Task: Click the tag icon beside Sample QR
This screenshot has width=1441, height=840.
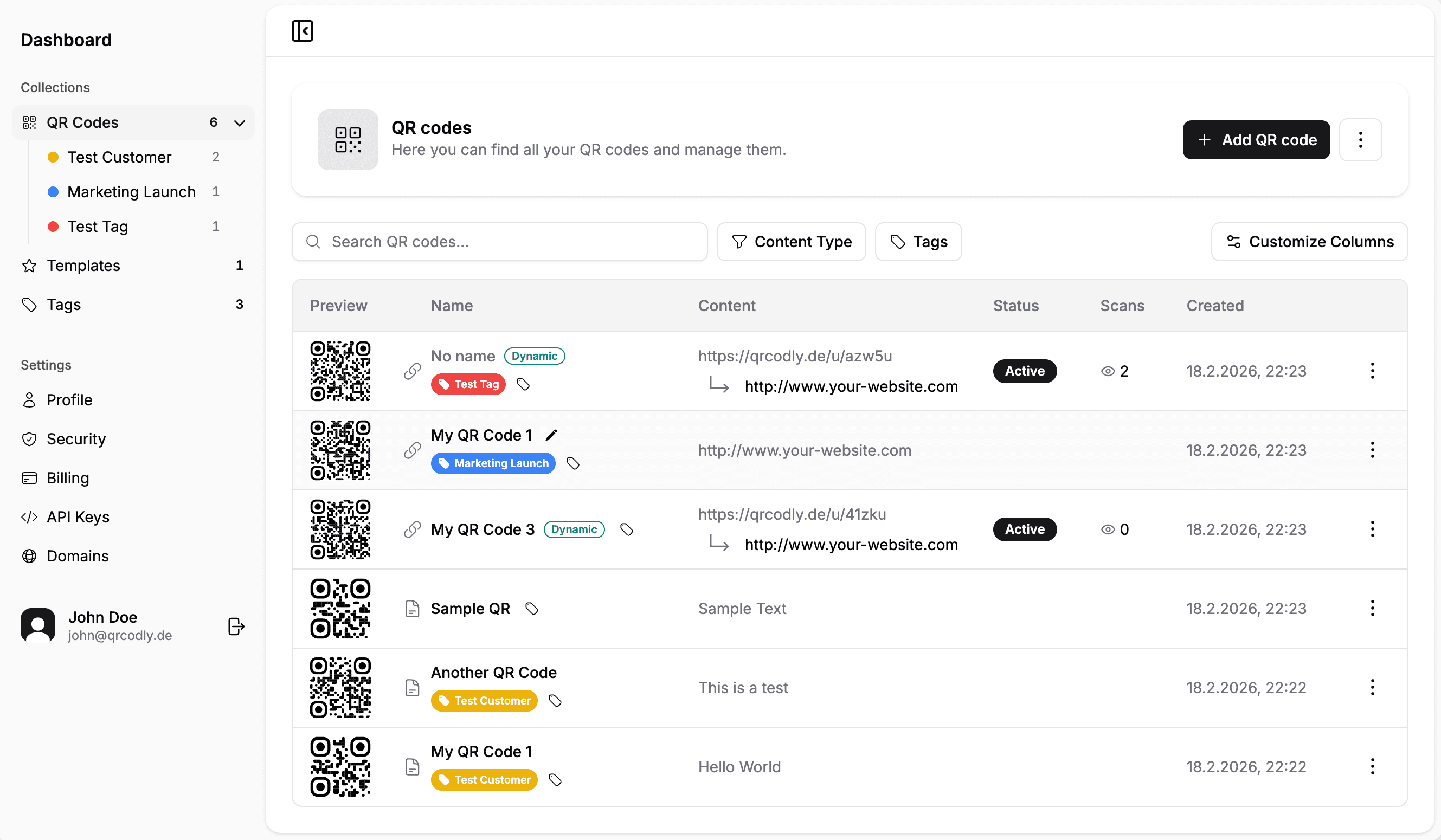Action: click(532, 609)
